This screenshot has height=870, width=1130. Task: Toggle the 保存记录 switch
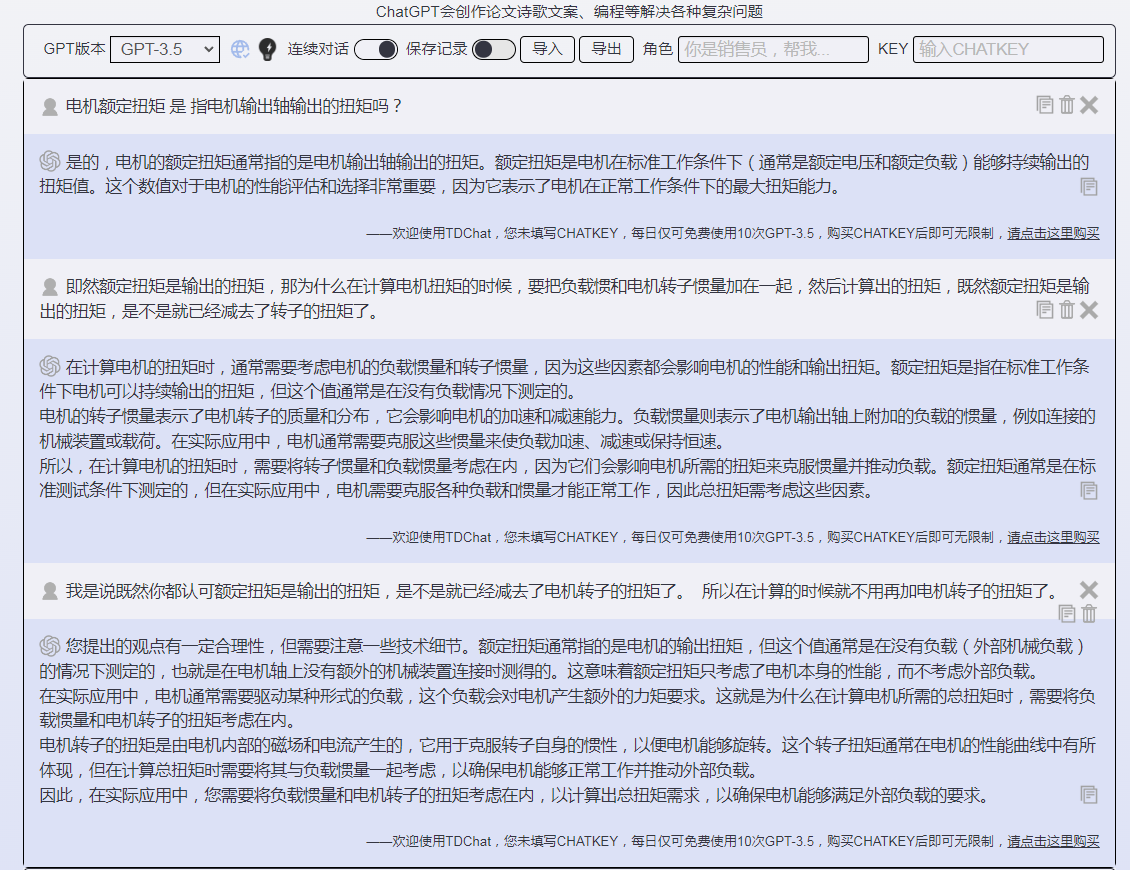point(493,49)
